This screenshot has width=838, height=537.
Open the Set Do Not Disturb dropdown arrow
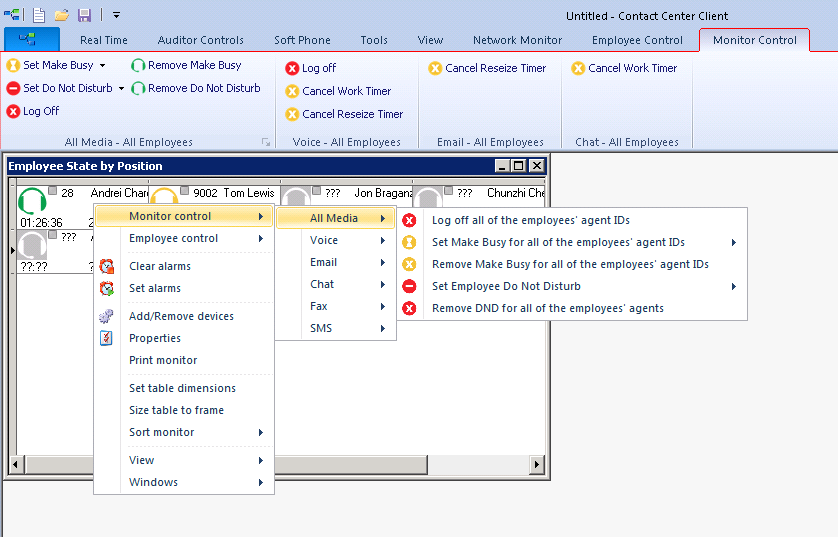122,89
